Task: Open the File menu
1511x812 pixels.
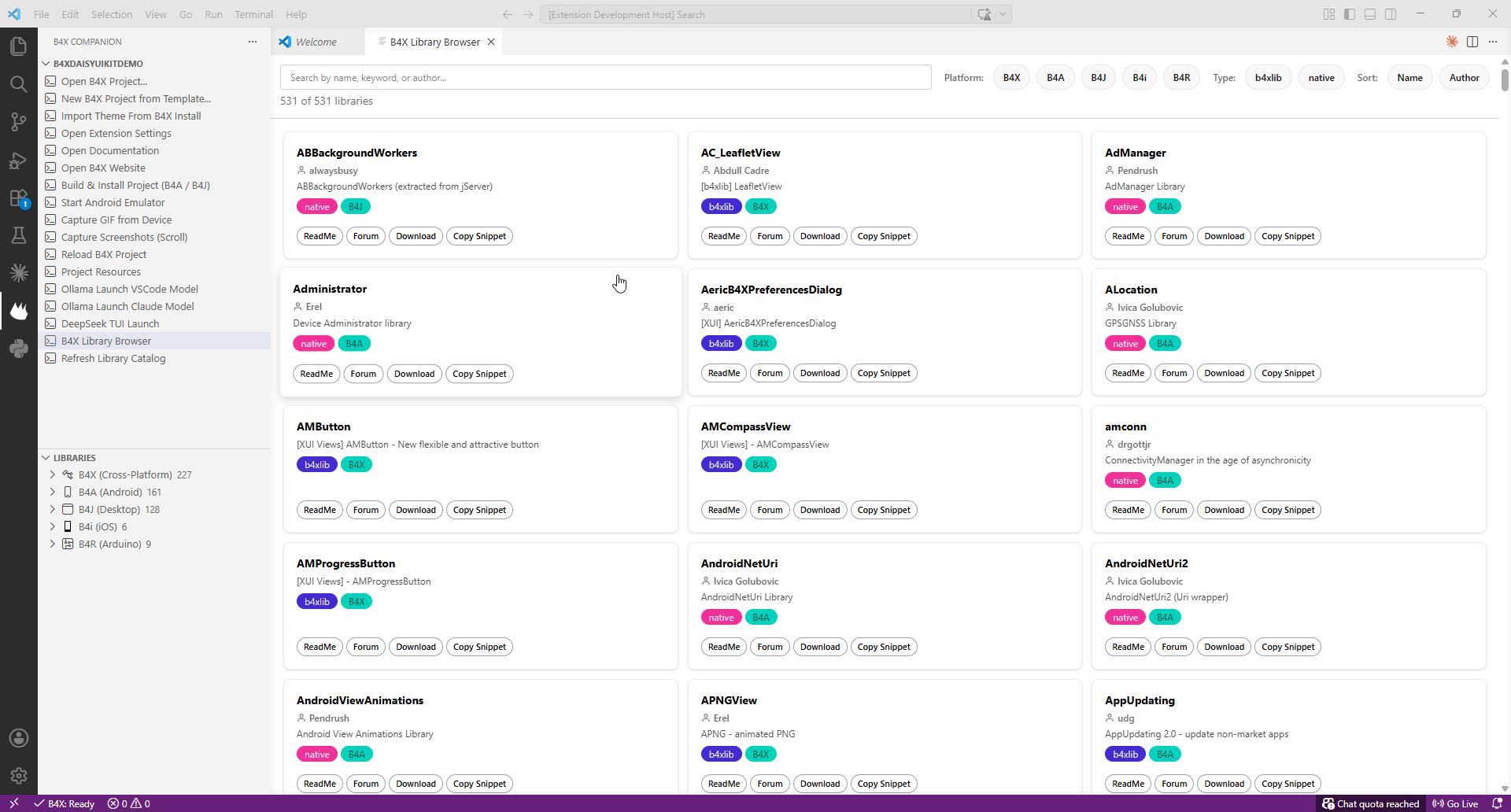Action: pyautogui.click(x=42, y=14)
